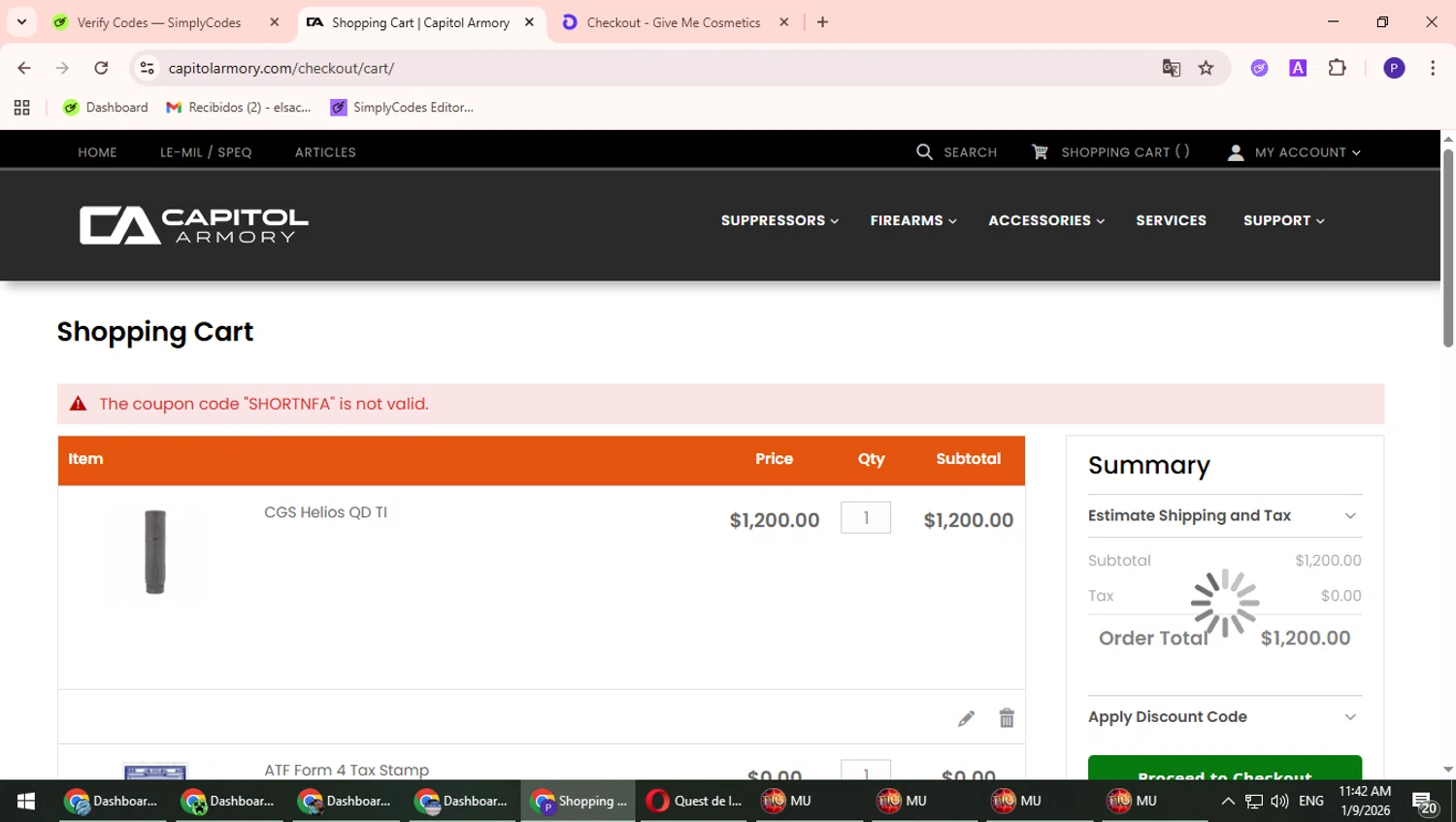Open the Recibidos Gmail bookmark

[239, 108]
